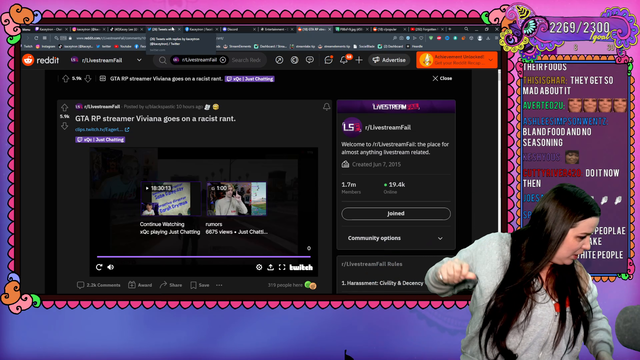This screenshot has height=360, width=640.
Task: Open the Continue Watching video thumbnail
Action: [x=171, y=199]
